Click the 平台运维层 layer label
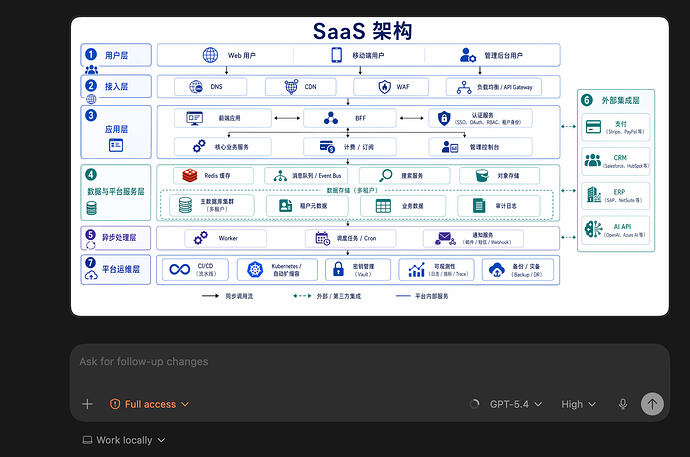The height and width of the screenshot is (457, 690). pos(121,269)
